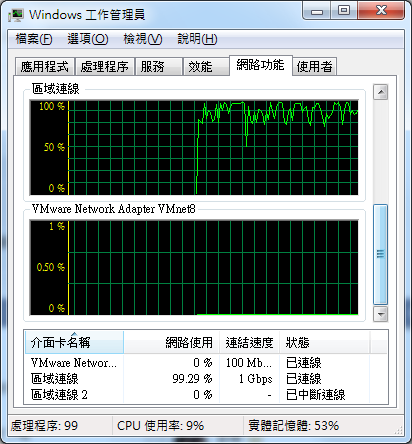
Task: Select the 區域連線 2 adapter row
Action: coord(206,395)
